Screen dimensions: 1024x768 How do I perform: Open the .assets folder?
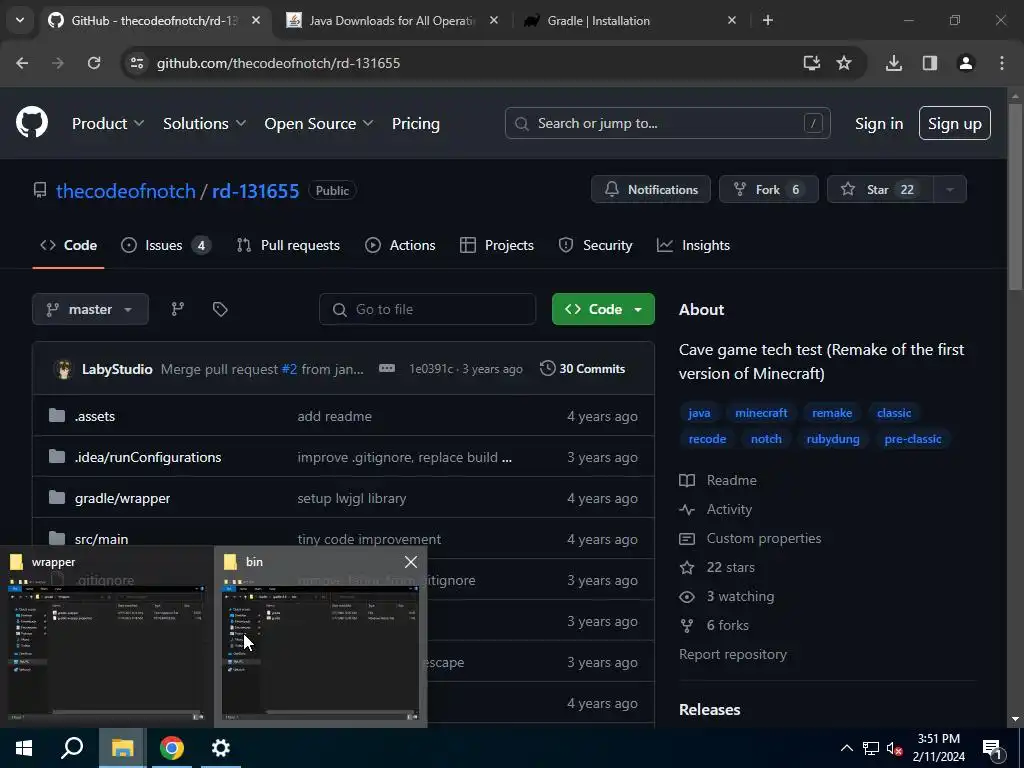pyautogui.click(x=95, y=416)
